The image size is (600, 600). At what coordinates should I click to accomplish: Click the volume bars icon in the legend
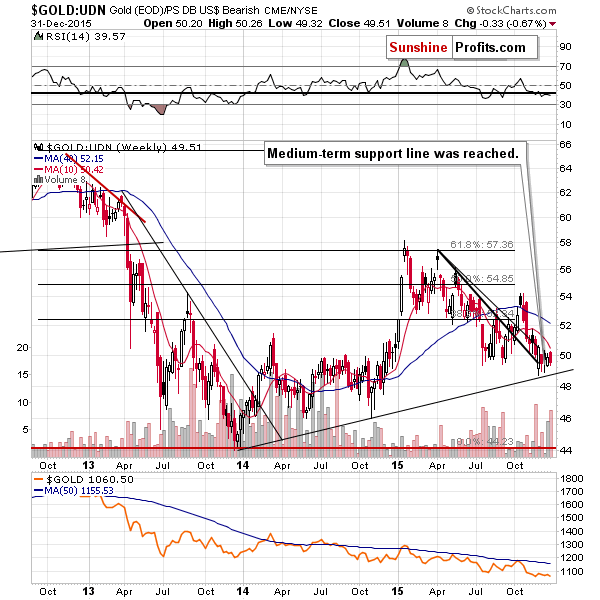[38, 179]
